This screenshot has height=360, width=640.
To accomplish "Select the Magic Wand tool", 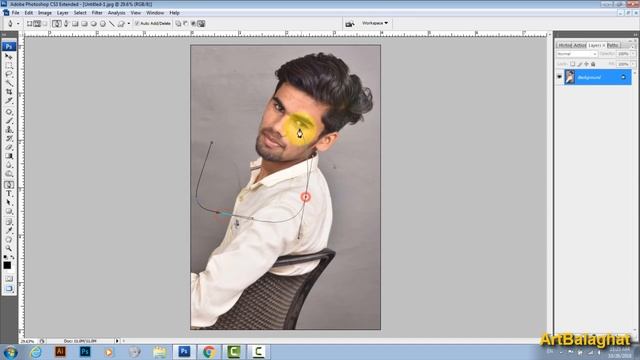I will point(8,83).
